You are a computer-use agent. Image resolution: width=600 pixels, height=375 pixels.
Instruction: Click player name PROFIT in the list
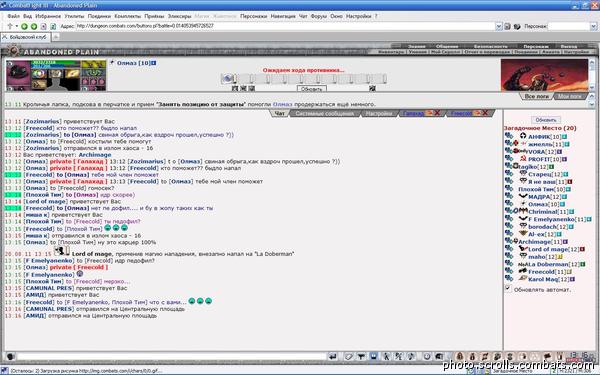coord(539,159)
